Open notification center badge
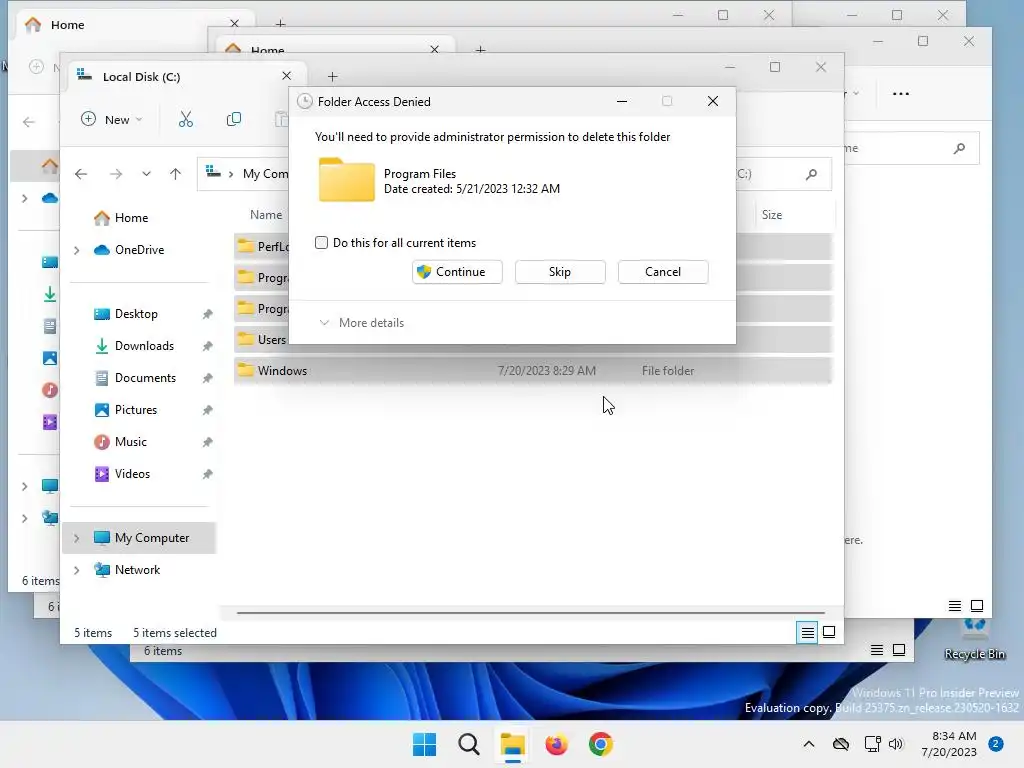Screen dimensions: 1024x768 (996, 744)
